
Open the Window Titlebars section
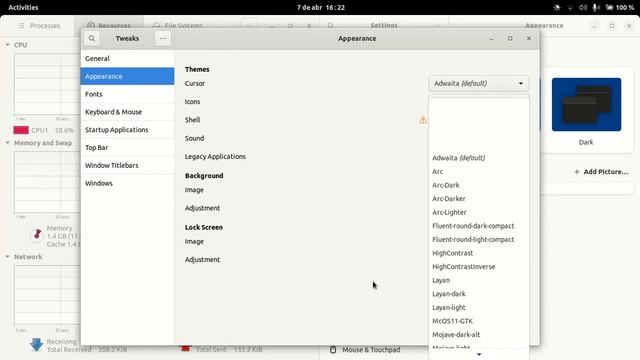pyautogui.click(x=127, y=165)
